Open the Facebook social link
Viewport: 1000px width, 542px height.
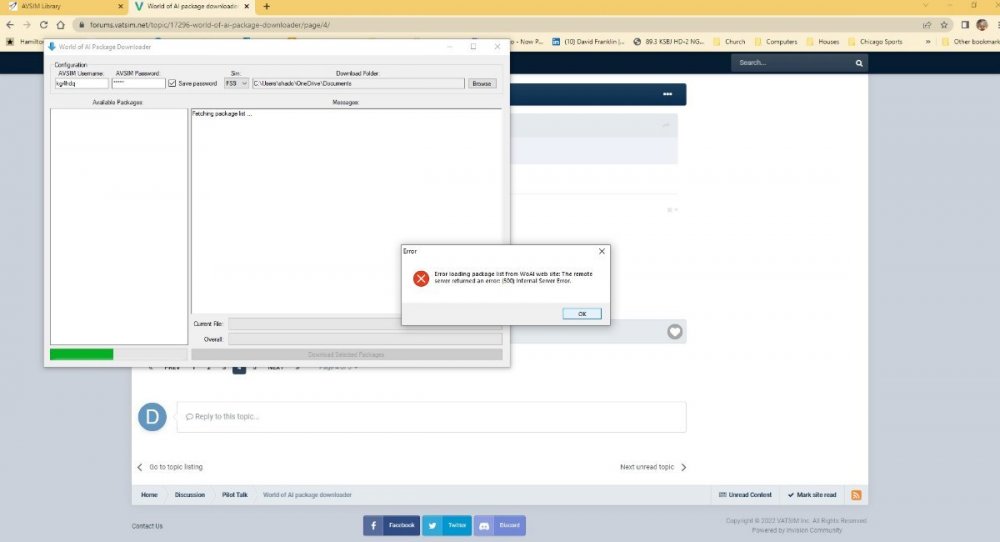pyautogui.click(x=389, y=525)
